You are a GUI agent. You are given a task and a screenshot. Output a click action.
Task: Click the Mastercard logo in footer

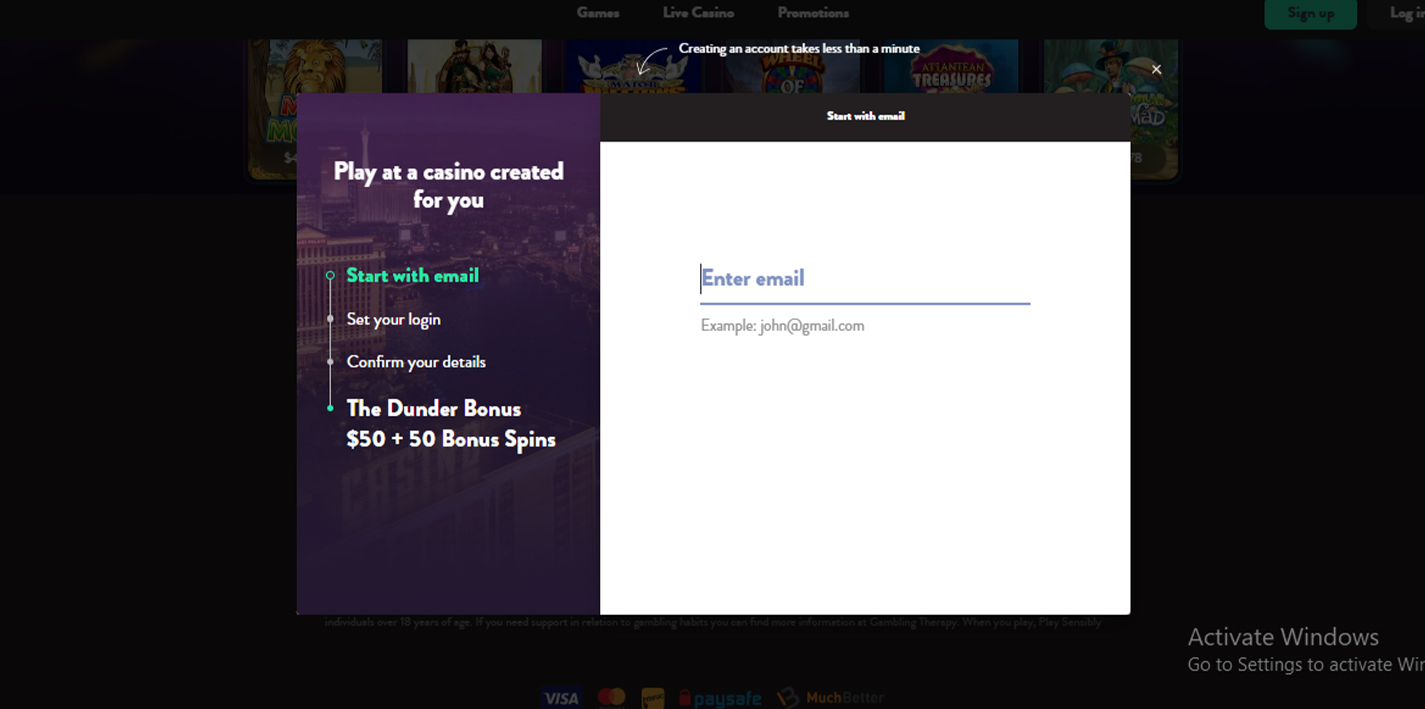click(611, 697)
